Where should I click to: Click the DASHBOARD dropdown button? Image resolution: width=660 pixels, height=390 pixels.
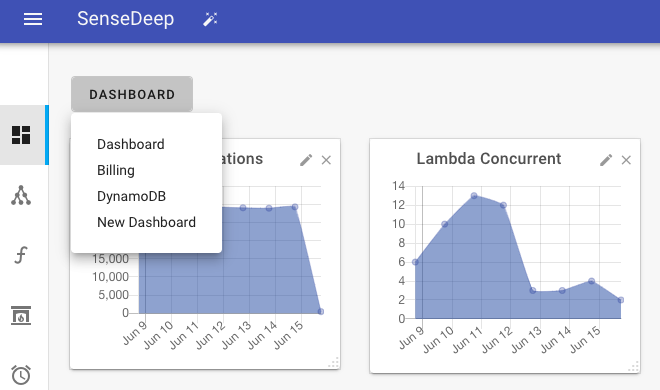[x=132, y=94]
